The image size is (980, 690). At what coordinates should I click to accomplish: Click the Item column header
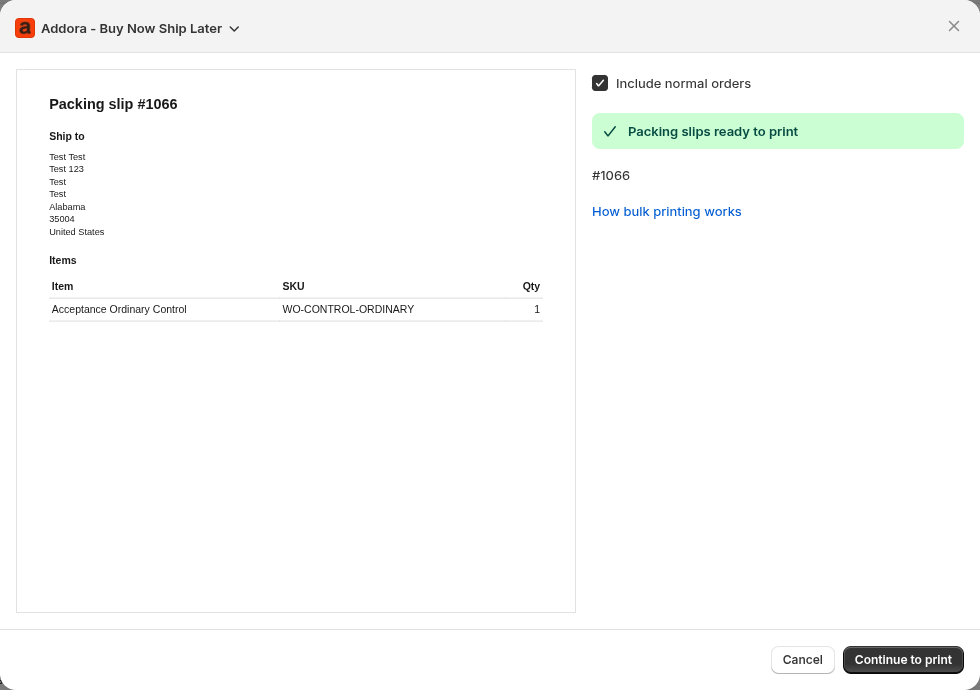click(62, 286)
